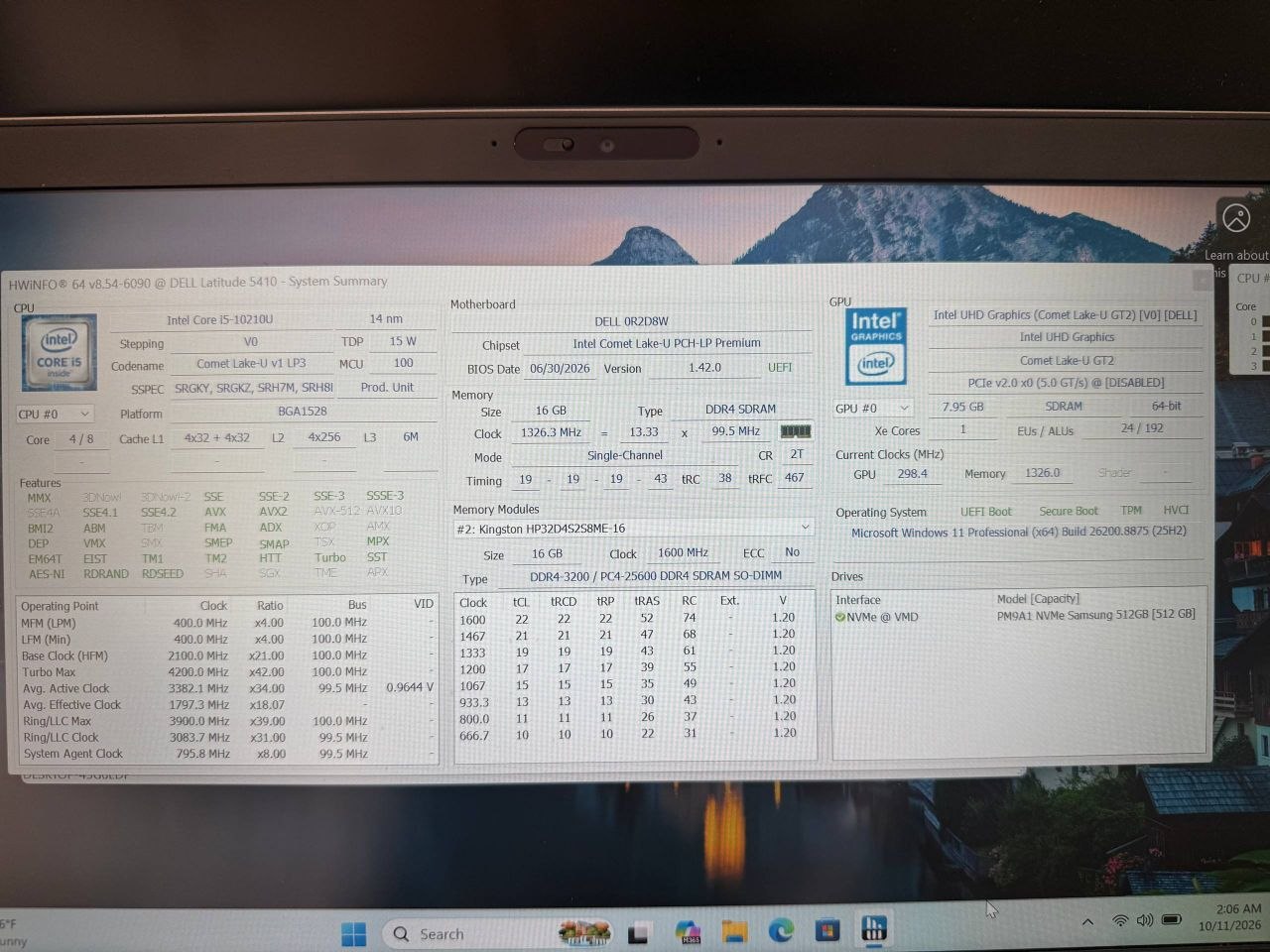Click the Avg. Active Clock row
Viewport: 1270px width, 952px height.
click(x=228, y=688)
